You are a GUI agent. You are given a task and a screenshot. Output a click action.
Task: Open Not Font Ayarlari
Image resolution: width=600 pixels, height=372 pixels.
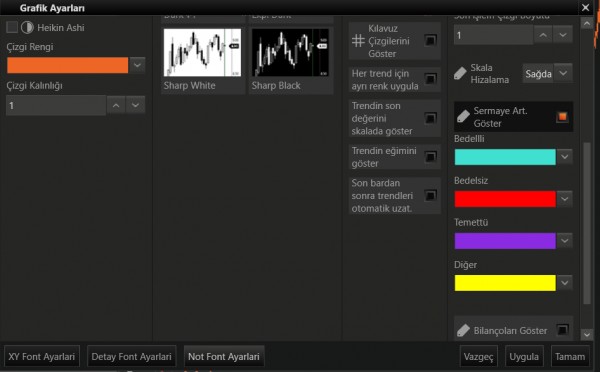[224, 356]
